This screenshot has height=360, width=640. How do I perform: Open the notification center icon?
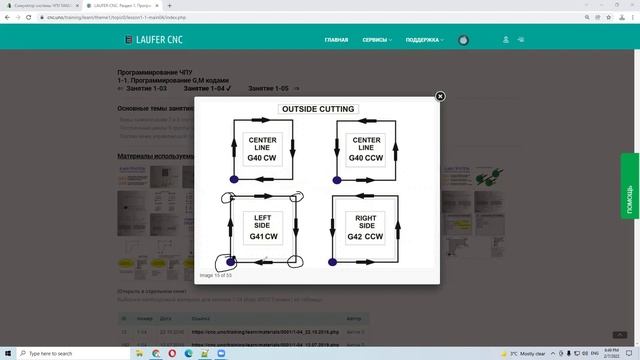coord(629,353)
